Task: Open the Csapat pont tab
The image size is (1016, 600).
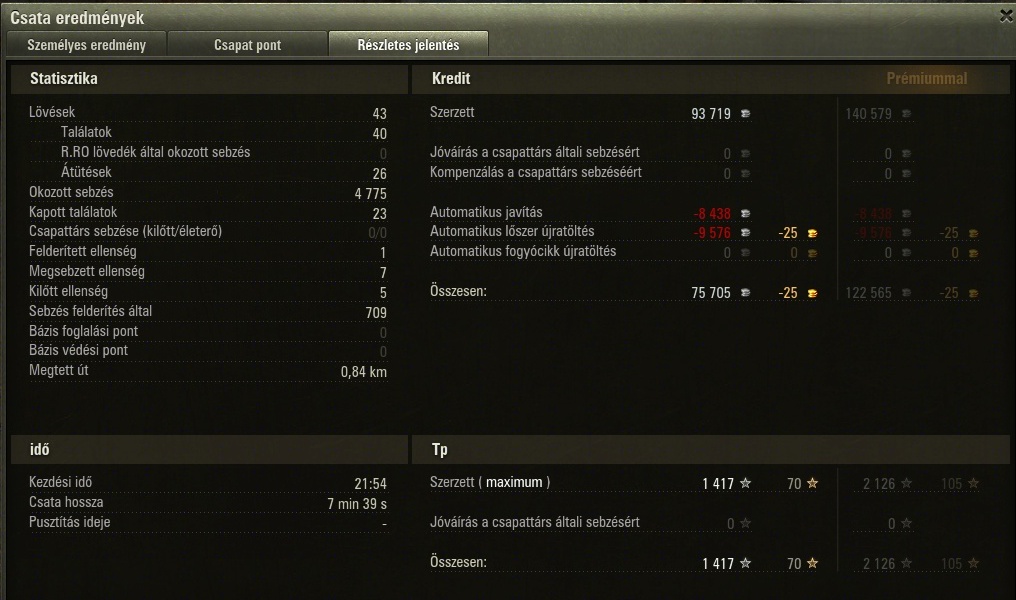Action: (248, 45)
